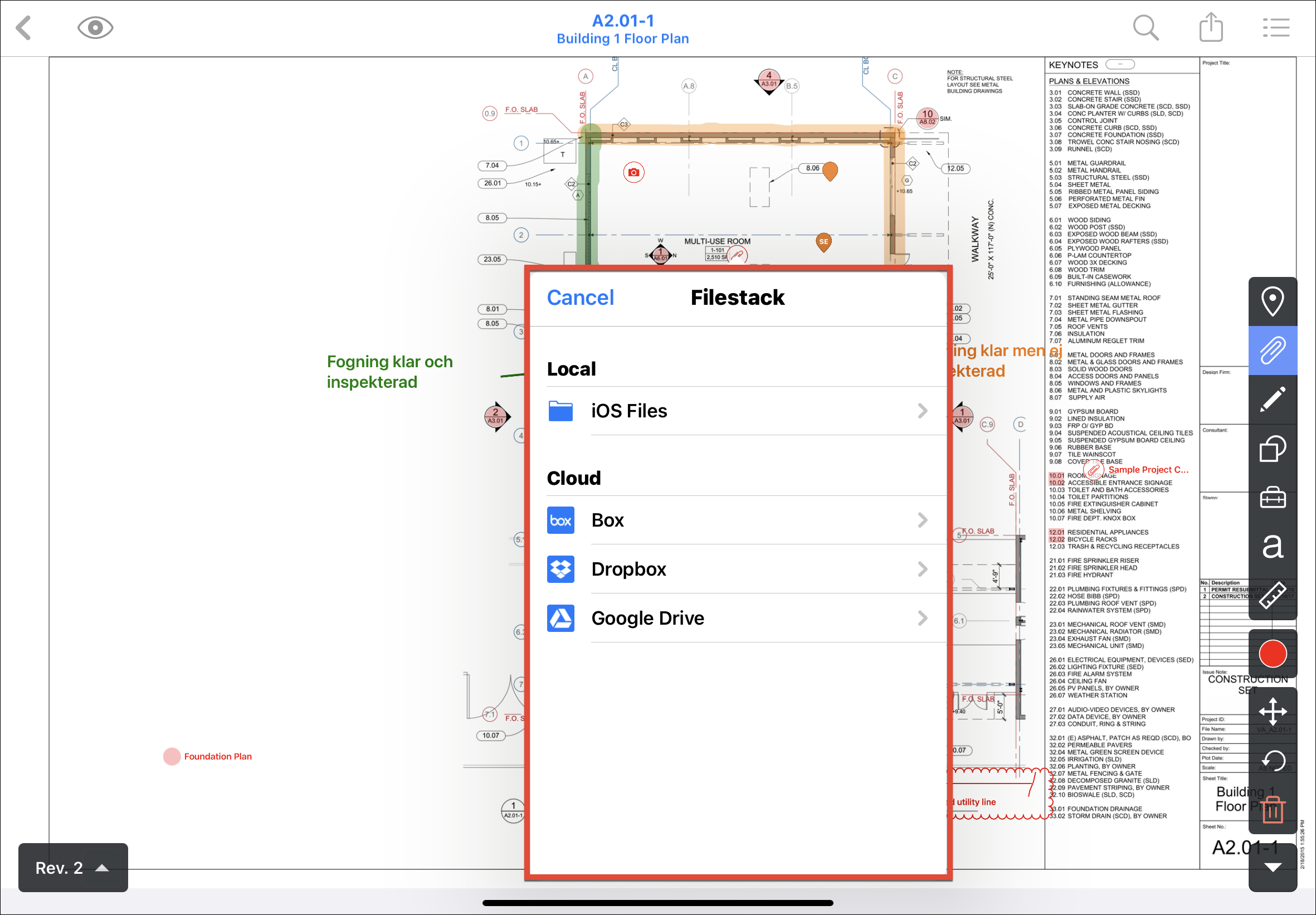This screenshot has width=1316, height=915.
Task: Tap chevron on Box row
Action: [922, 520]
